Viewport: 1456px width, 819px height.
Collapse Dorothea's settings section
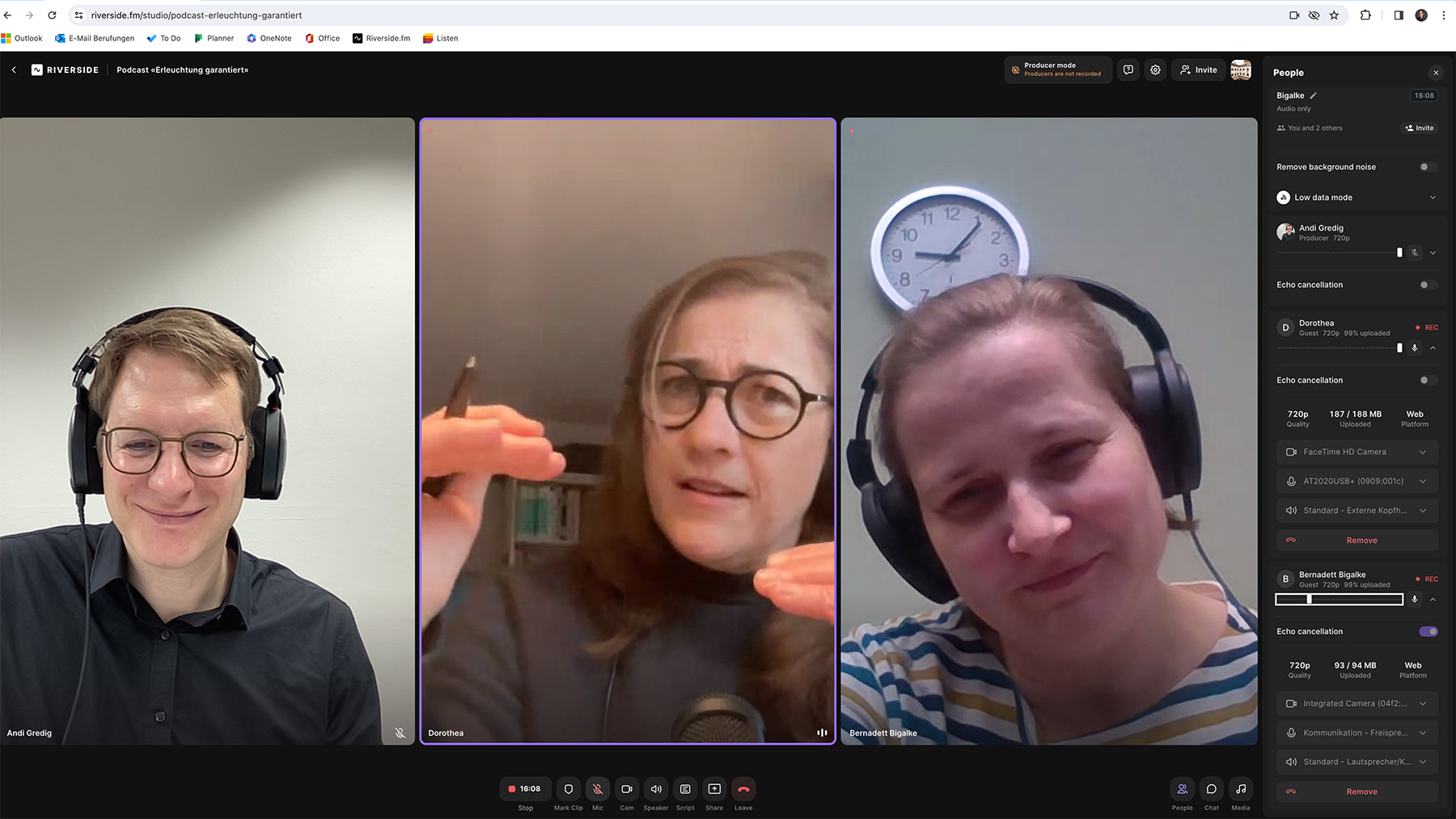tap(1433, 348)
